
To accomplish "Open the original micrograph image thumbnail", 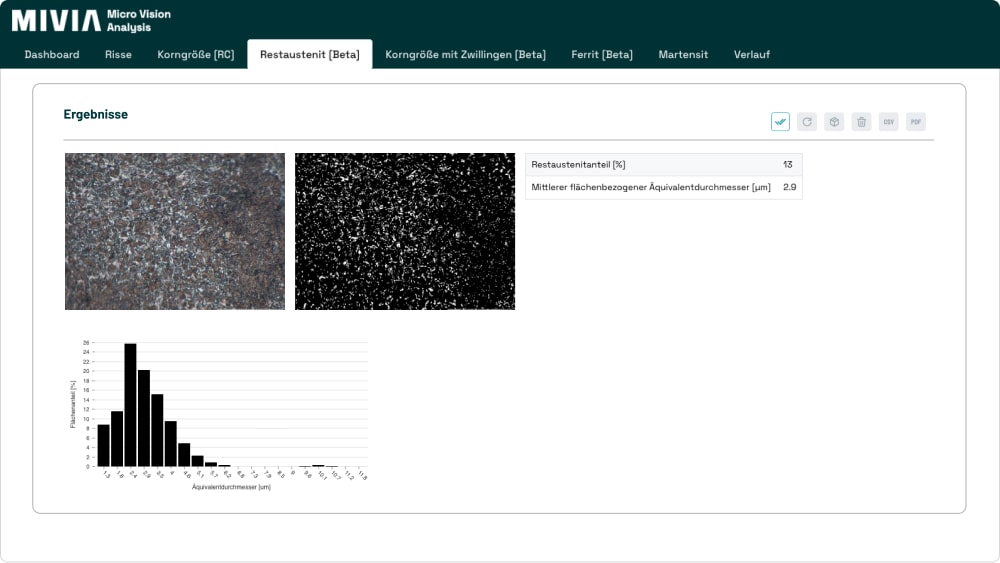I will pos(175,231).
